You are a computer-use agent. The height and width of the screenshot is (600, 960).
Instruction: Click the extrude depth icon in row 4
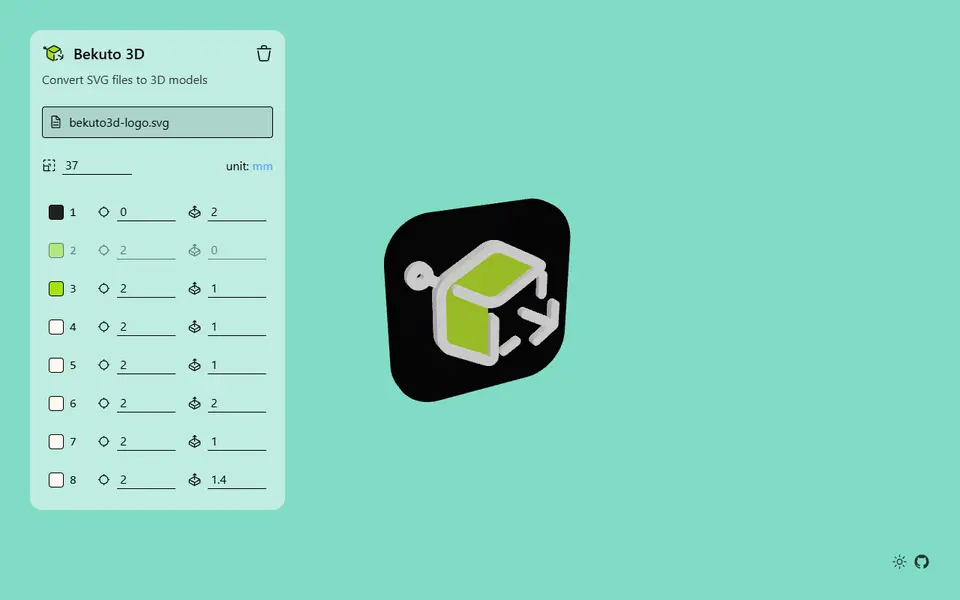(195, 327)
